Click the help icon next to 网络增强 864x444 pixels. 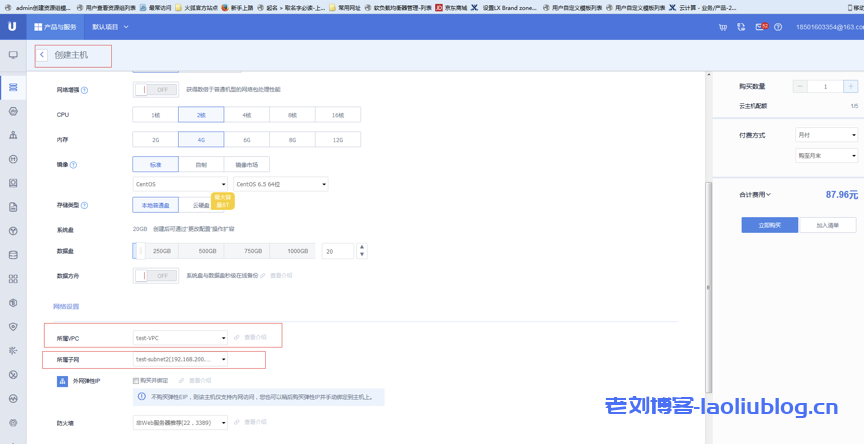pyautogui.click(x=84, y=90)
